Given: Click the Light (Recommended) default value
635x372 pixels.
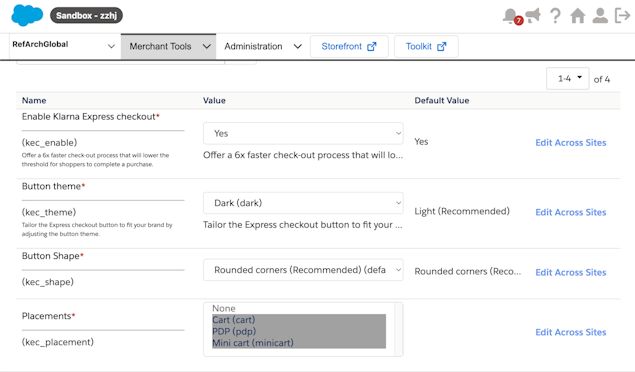Looking at the screenshot, I should coord(462,211).
